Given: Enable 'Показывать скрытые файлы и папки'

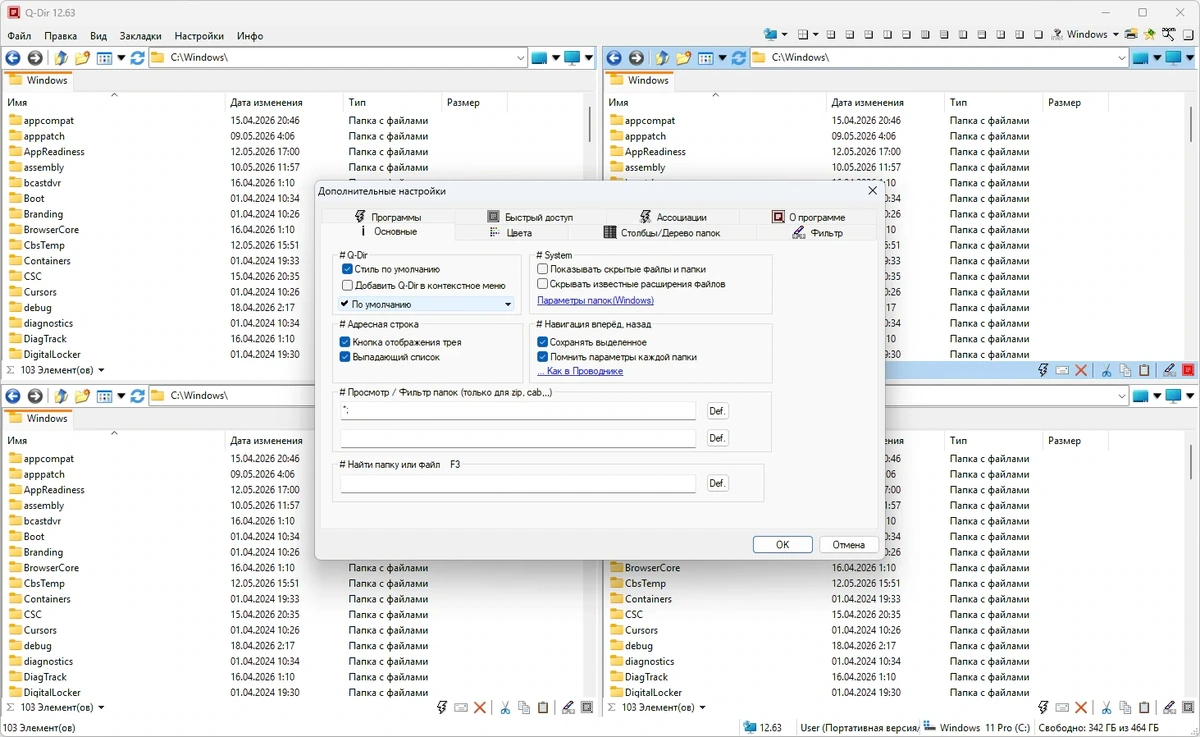Looking at the screenshot, I should [543, 269].
